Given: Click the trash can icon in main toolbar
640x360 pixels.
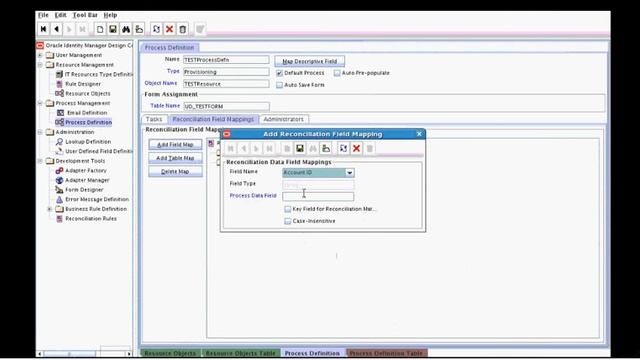Looking at the screenshot, I should click(x=182, y=29).
